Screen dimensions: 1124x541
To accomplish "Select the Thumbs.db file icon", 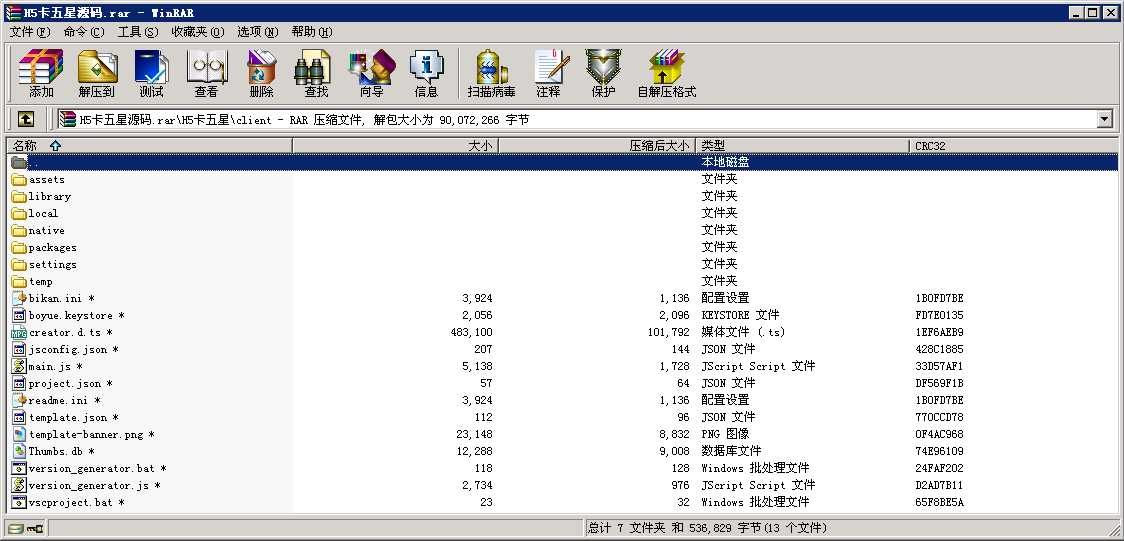I will 19,451.
